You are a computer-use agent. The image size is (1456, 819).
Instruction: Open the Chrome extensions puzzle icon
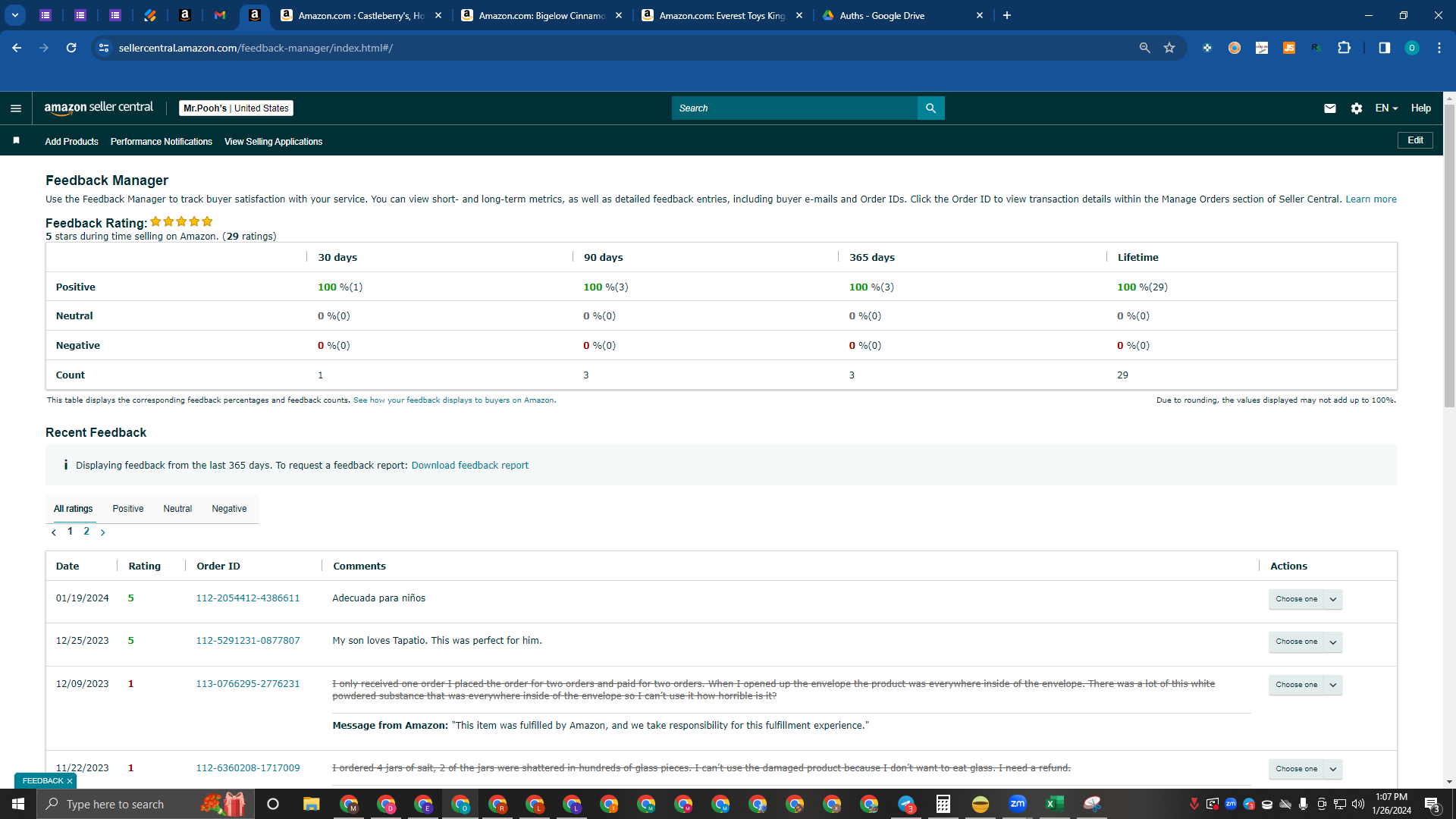pyautogui.click(x=1344, y=48)
